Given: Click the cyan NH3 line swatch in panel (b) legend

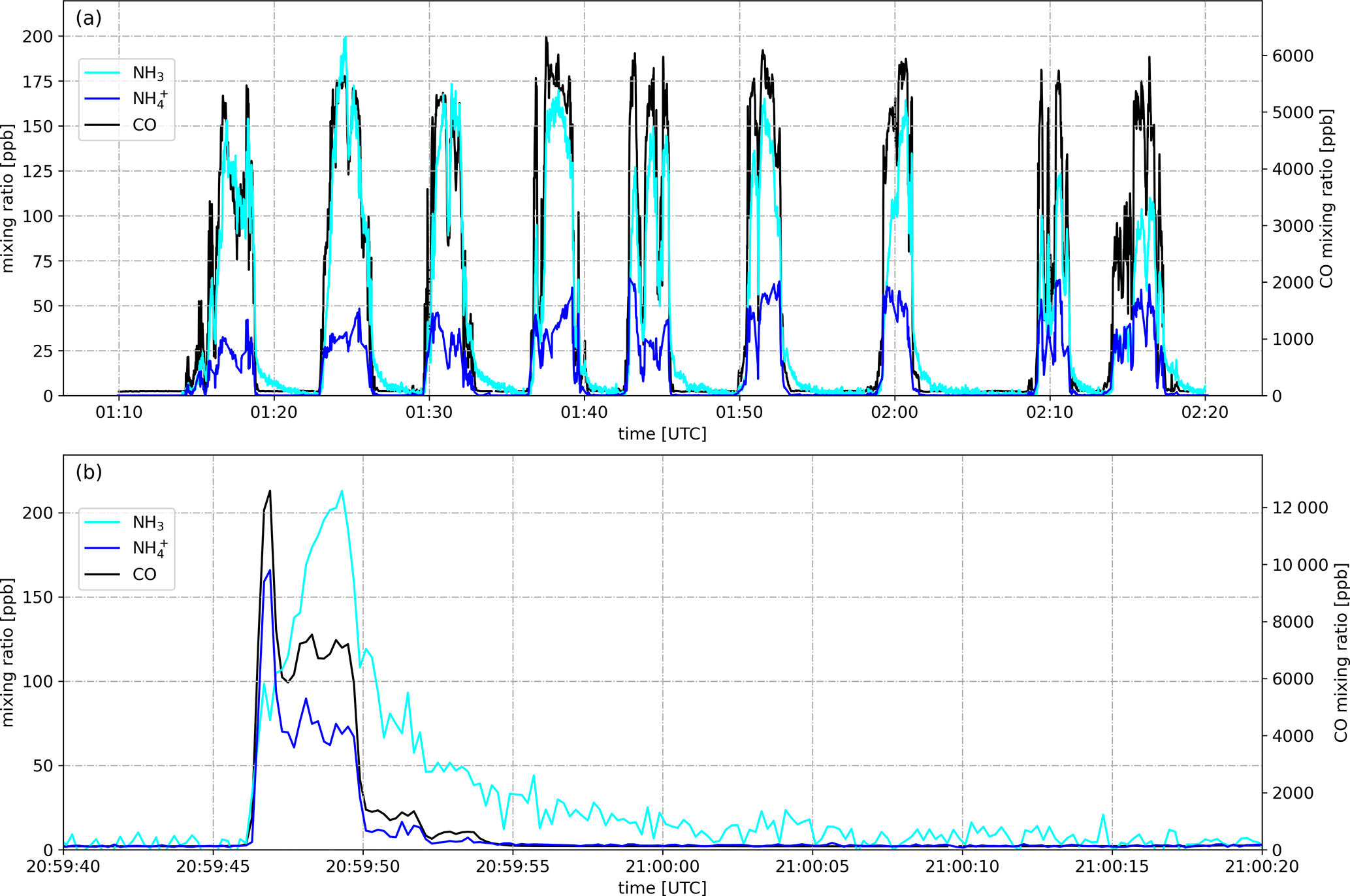Looking at the screenshot, I should point(103,522).
